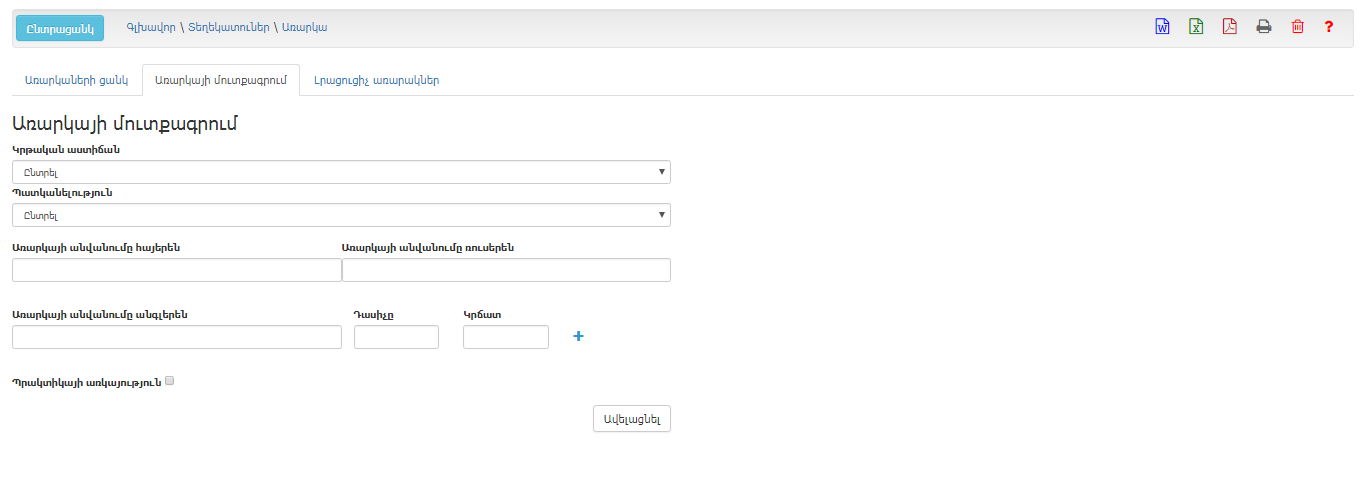Select the Առարկայի մուտքագրում tab
This screenshot has height=484, width=1361.
(x=221, y=81)
